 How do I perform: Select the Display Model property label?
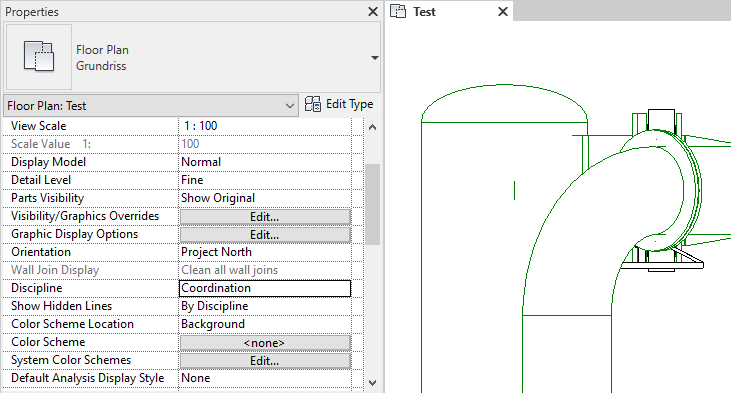[48, 162]
